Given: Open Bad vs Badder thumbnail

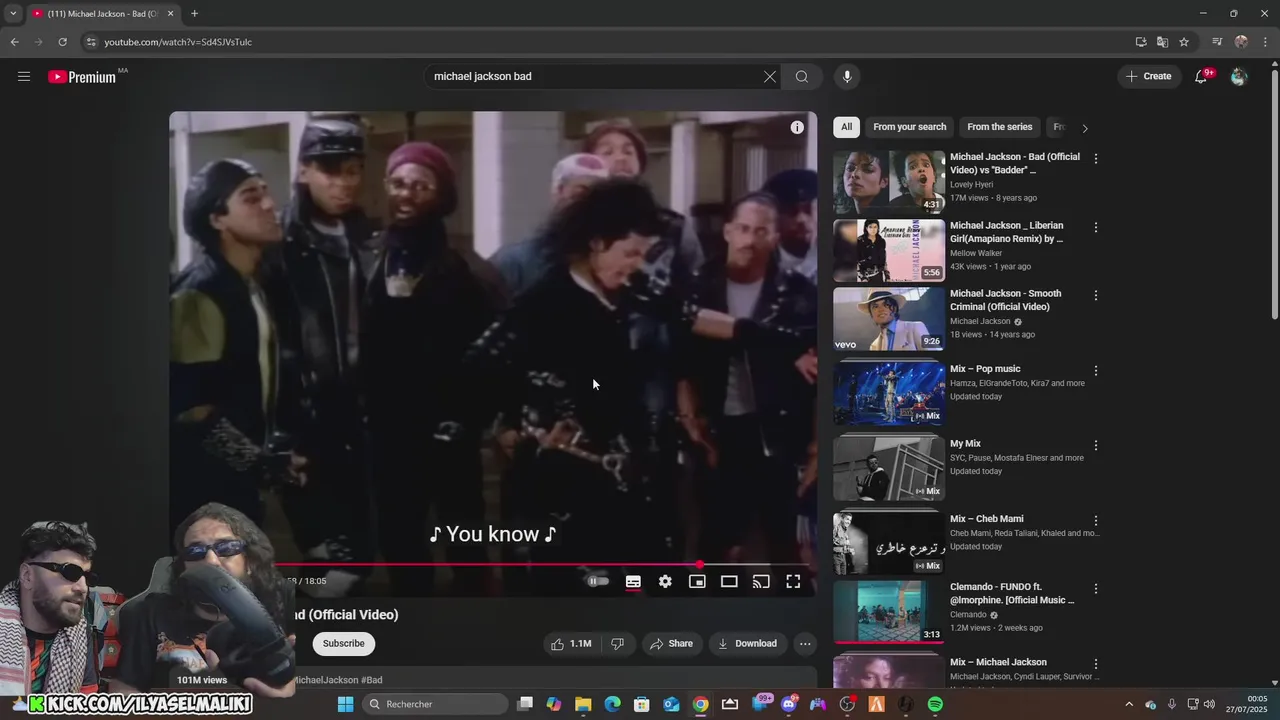Looking at the screenshot, I should tap(889, 182).
